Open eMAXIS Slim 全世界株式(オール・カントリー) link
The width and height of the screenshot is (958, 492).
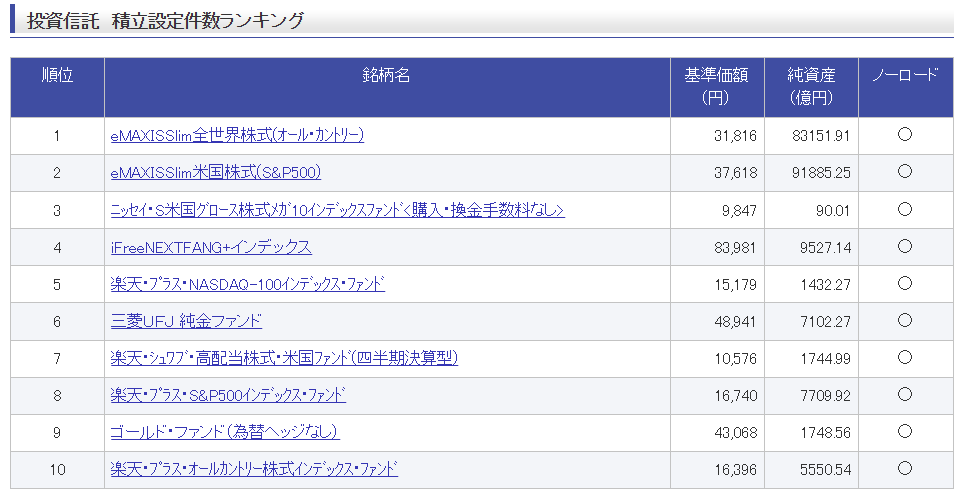[237, 135]
